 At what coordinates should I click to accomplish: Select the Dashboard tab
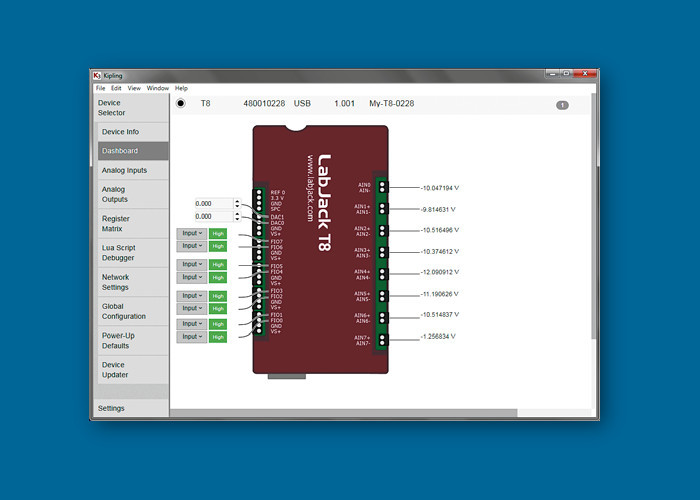tap(133, 151)
